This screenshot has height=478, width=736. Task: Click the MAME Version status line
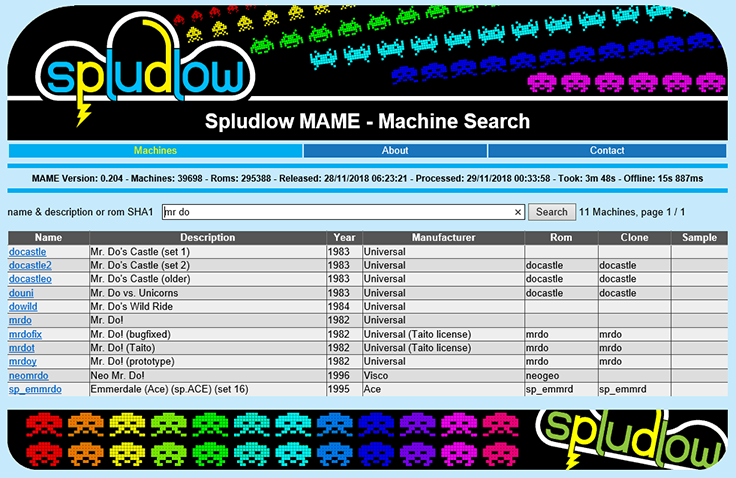[368, 178]
